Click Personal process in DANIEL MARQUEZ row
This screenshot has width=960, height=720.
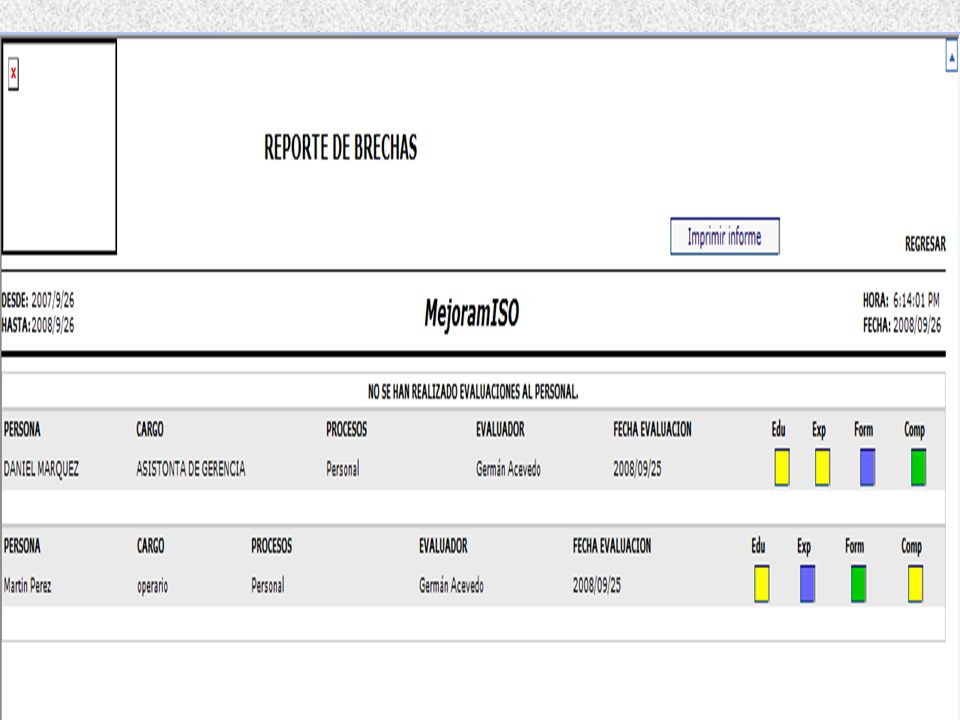[x=343, y=469]
